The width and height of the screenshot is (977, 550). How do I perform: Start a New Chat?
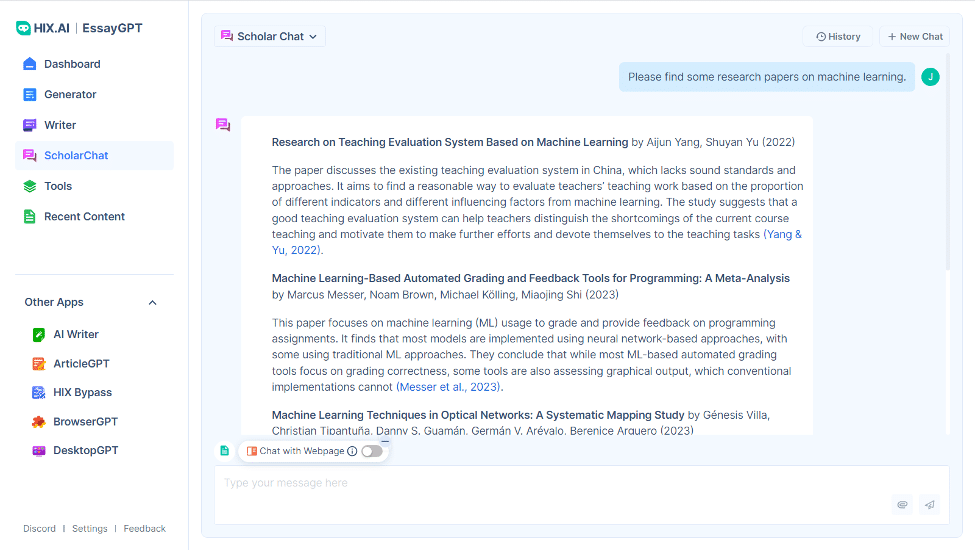tap(915, 37)
